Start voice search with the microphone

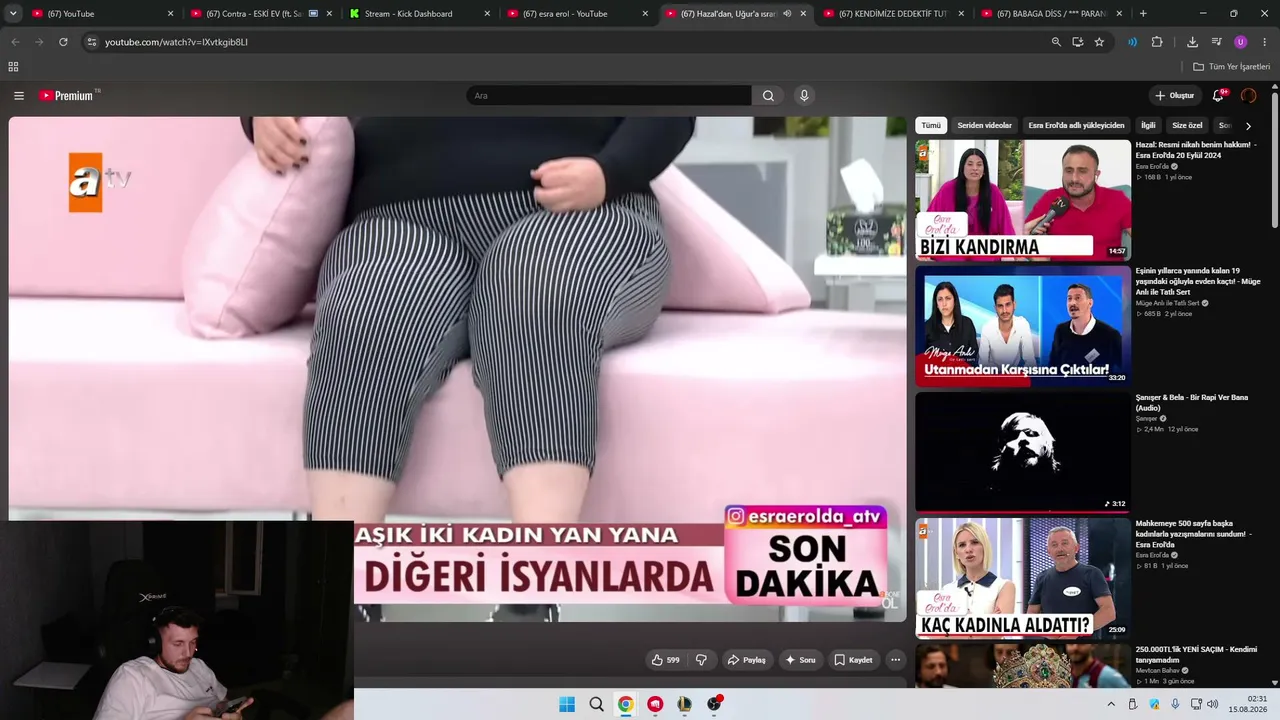804,96
